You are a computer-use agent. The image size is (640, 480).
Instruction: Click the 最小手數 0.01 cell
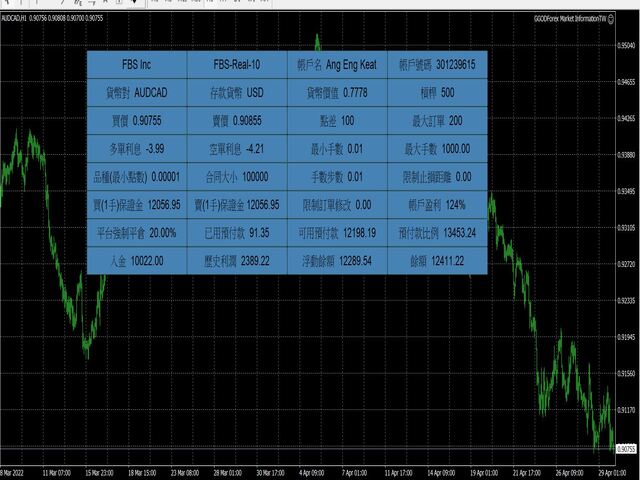(x=337, y=149)
